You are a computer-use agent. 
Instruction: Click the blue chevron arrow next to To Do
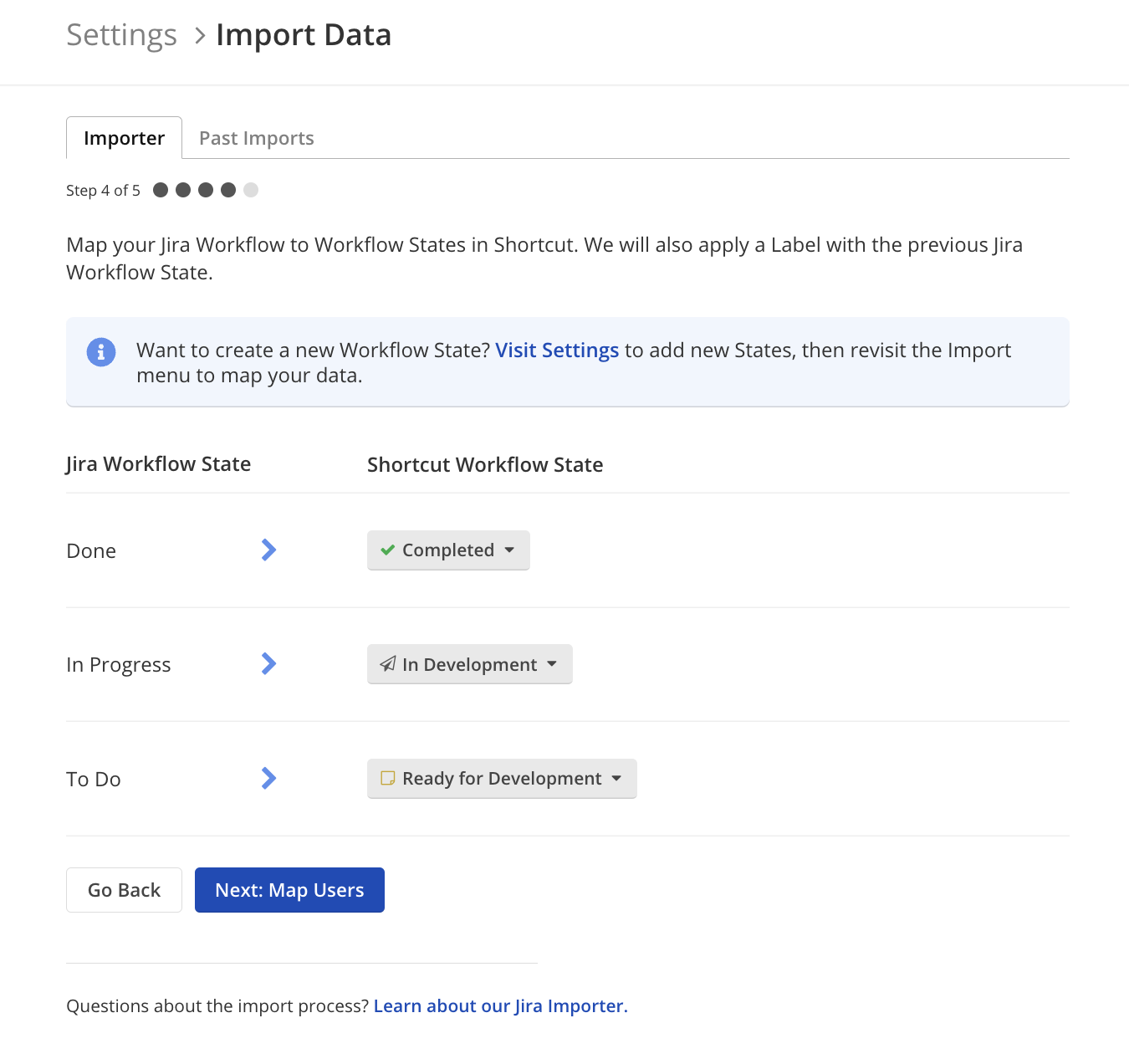pyautogui.click(x=268, y=778)
